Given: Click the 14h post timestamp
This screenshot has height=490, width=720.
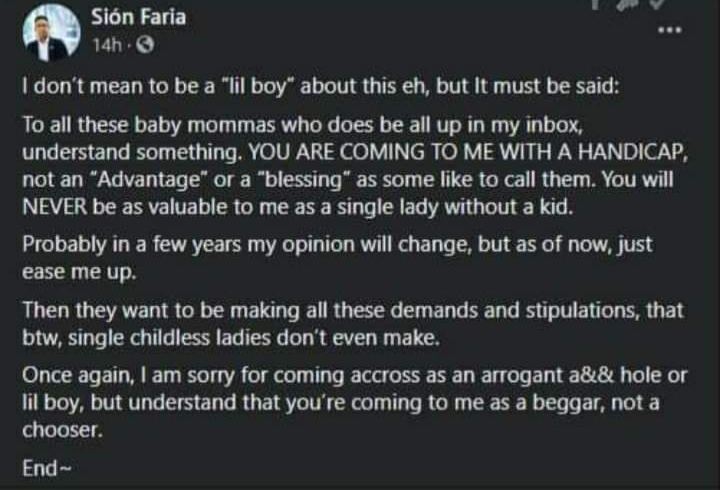Looking at the screenshot, I should tap(105, 46).
